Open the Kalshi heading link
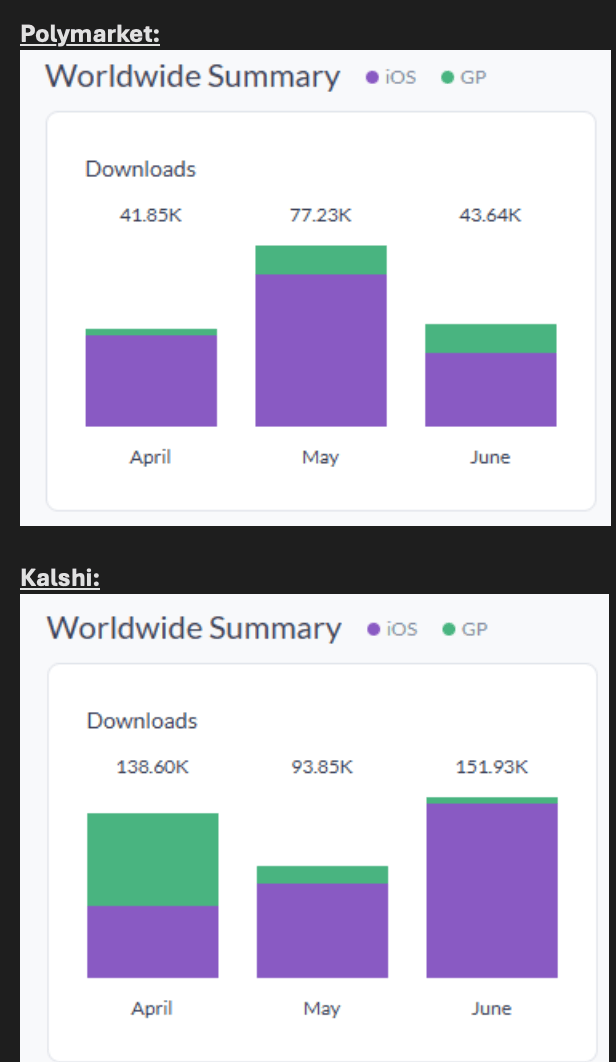The image size is (616, 1062). tap(60, 579)
